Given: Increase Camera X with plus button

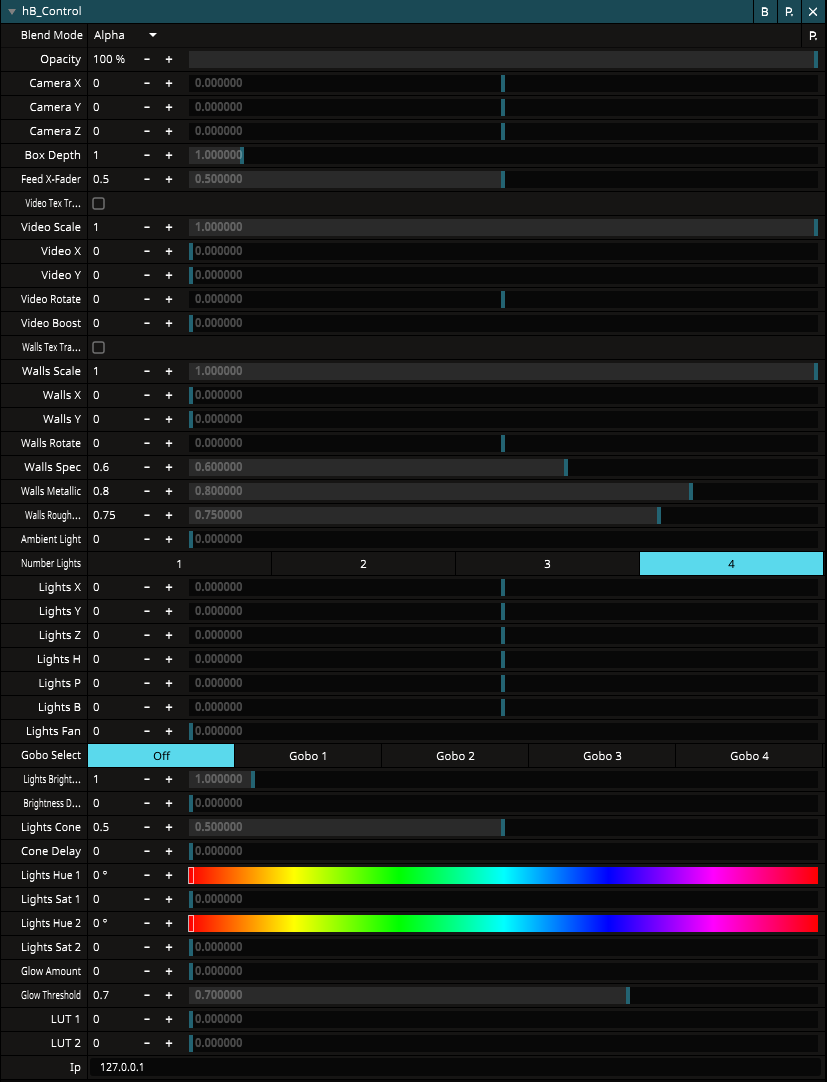Looking at the screenshot, I should click(x=168, y=83).
